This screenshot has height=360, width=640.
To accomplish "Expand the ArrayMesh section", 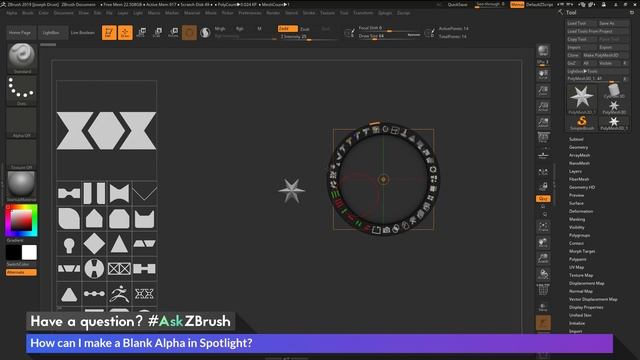I will tap(579, 156).
